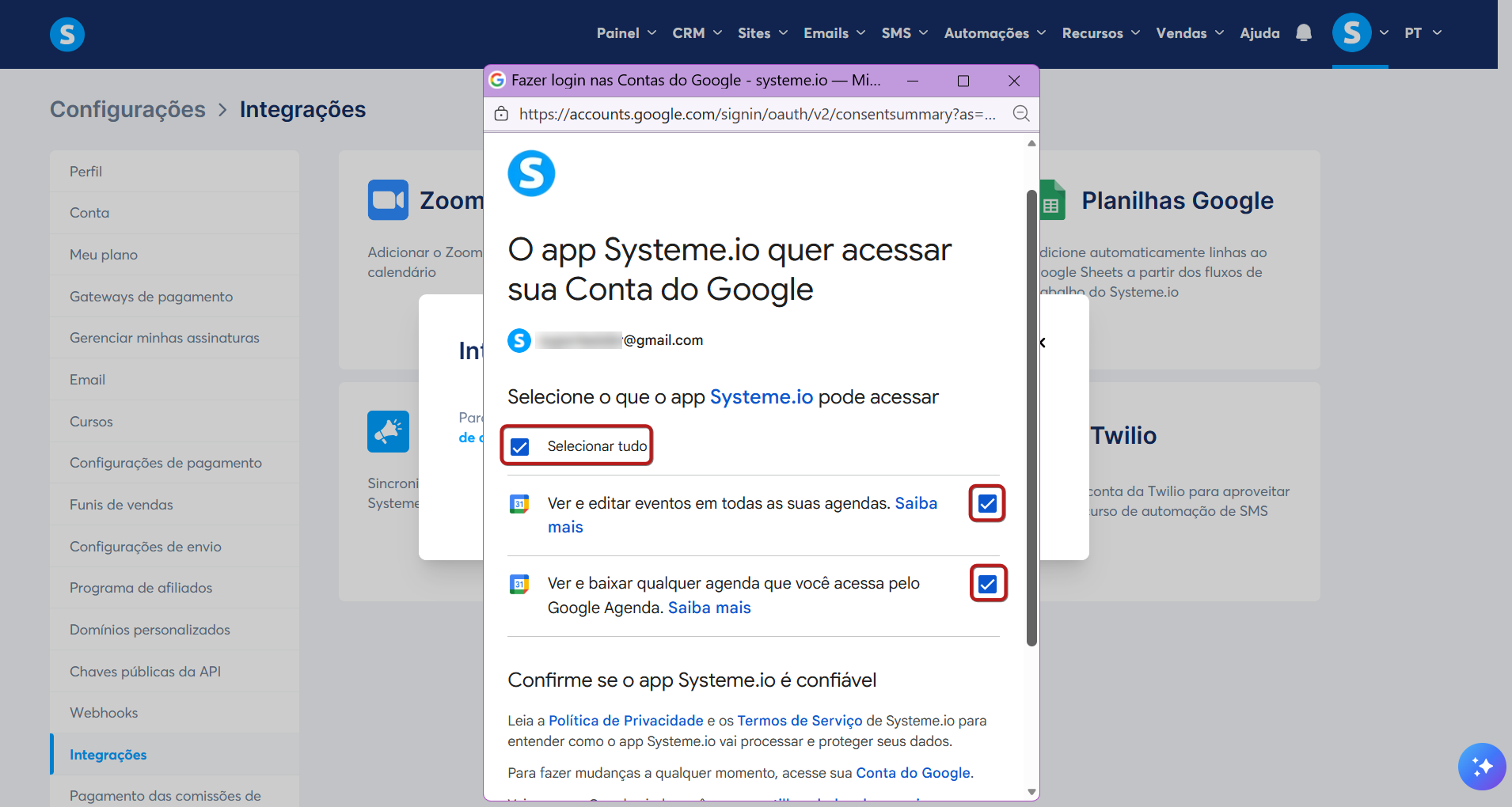Open Chaves públicas da API
The width and height of the screenshot is (1512, 807).
click(x=174, y=672)
